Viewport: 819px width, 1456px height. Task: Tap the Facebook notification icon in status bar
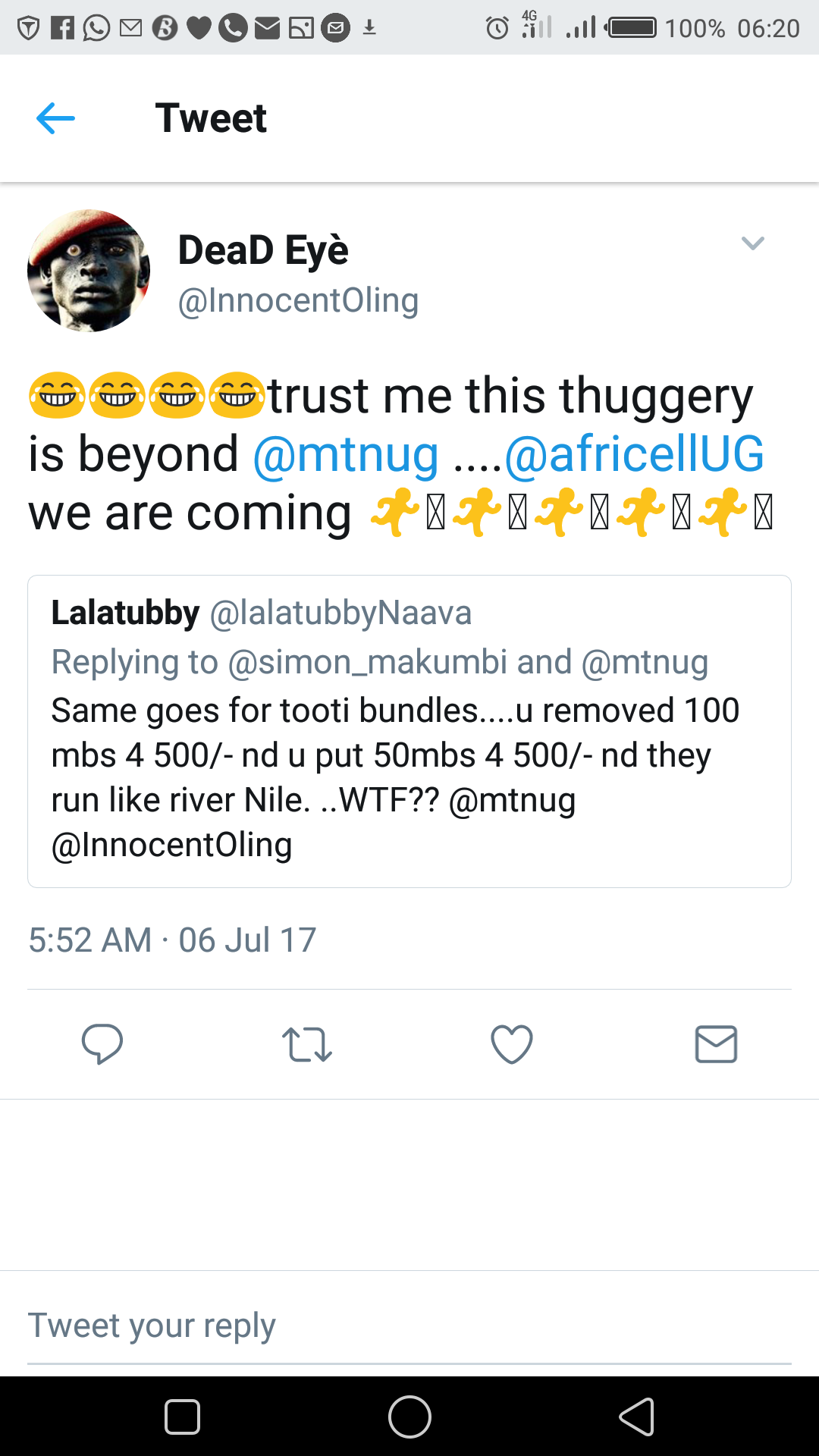click(x=62, y=29)
